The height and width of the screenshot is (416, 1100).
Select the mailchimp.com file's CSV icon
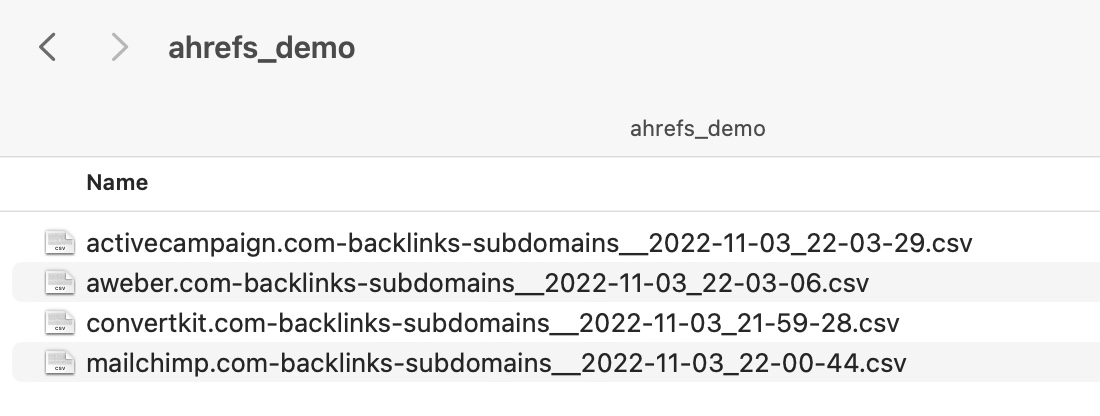point(60,362)
